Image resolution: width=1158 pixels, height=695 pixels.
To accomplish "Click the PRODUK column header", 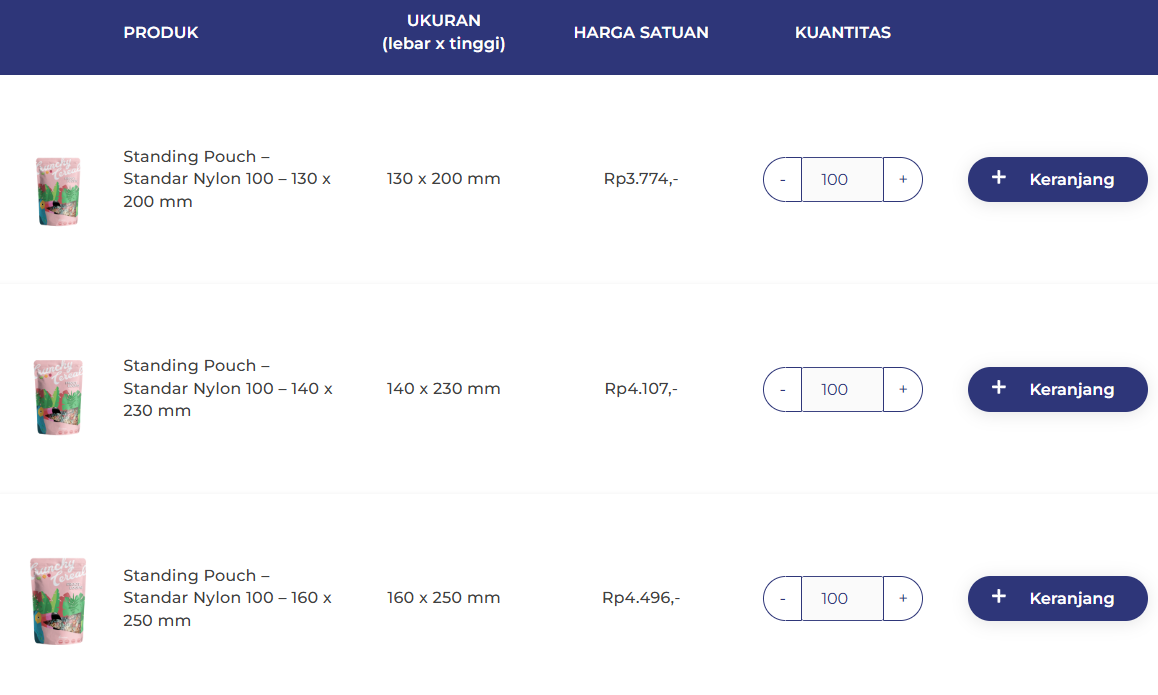I will tap(161, 33).
